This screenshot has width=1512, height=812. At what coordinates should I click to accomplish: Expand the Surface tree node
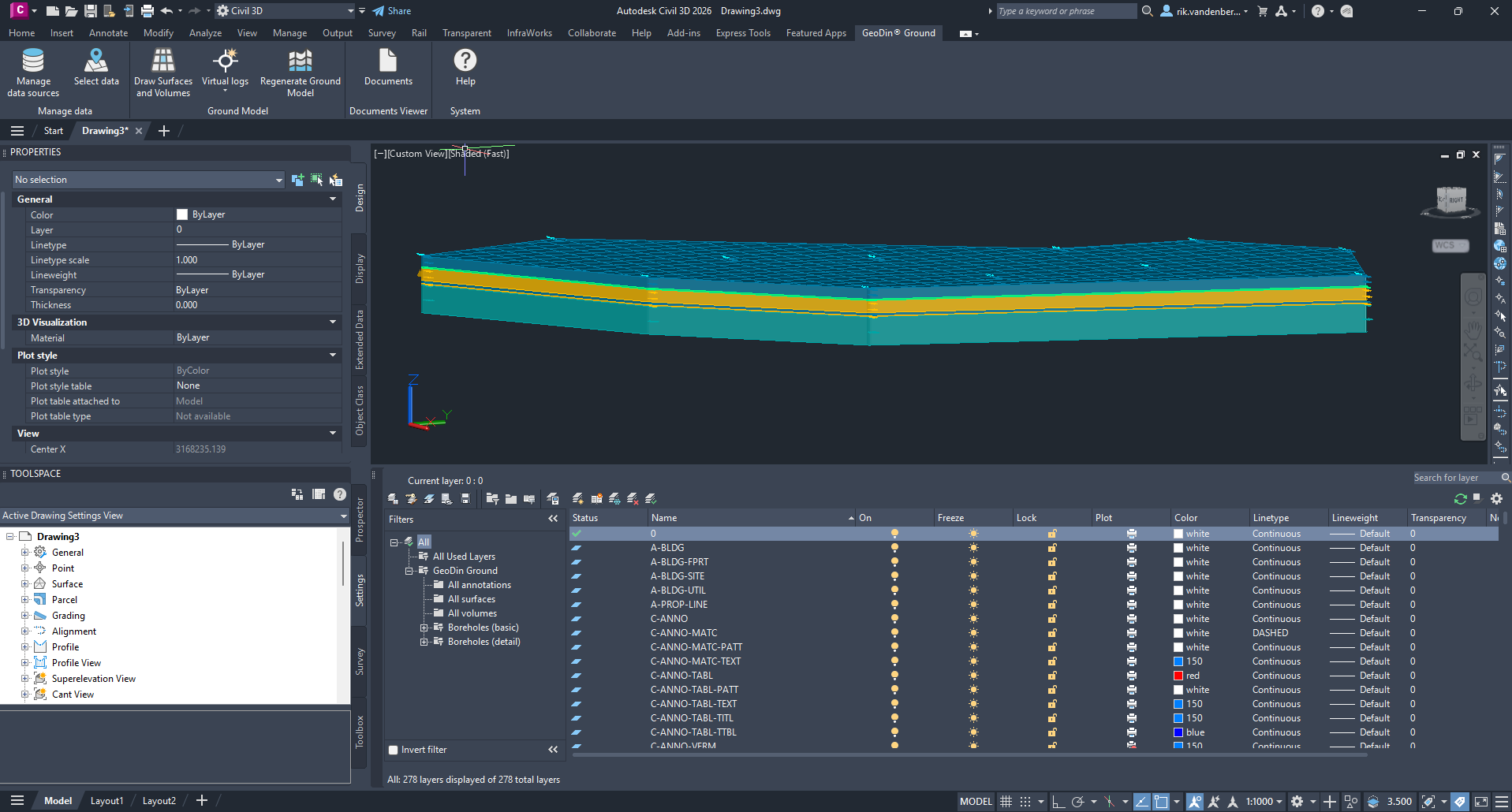click(25, 584)
